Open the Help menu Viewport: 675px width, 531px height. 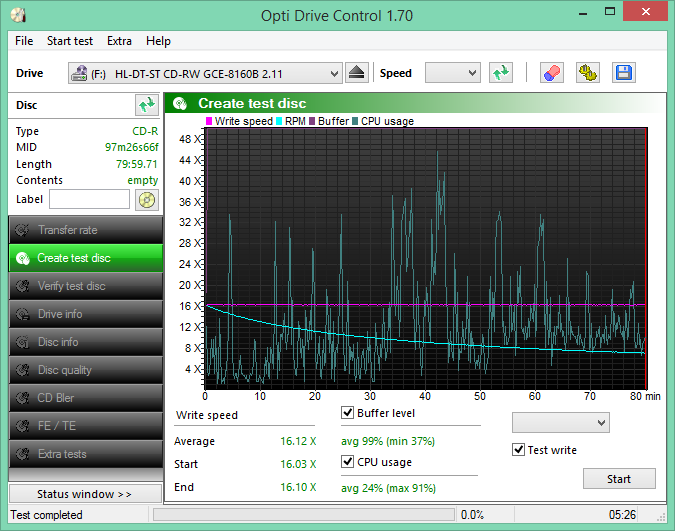click(x=158, y=41)
